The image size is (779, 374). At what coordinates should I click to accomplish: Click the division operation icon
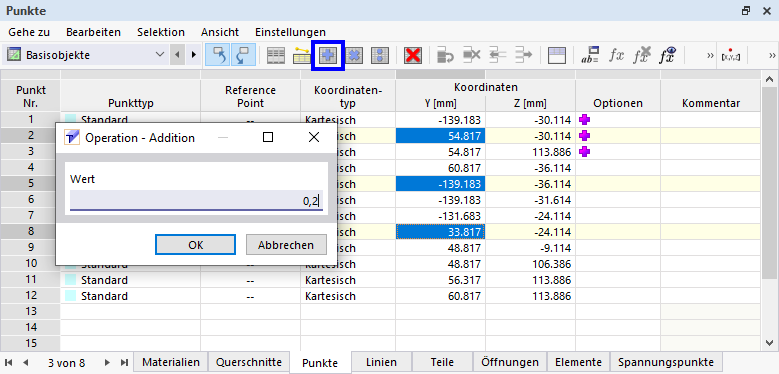coord(380,55)
